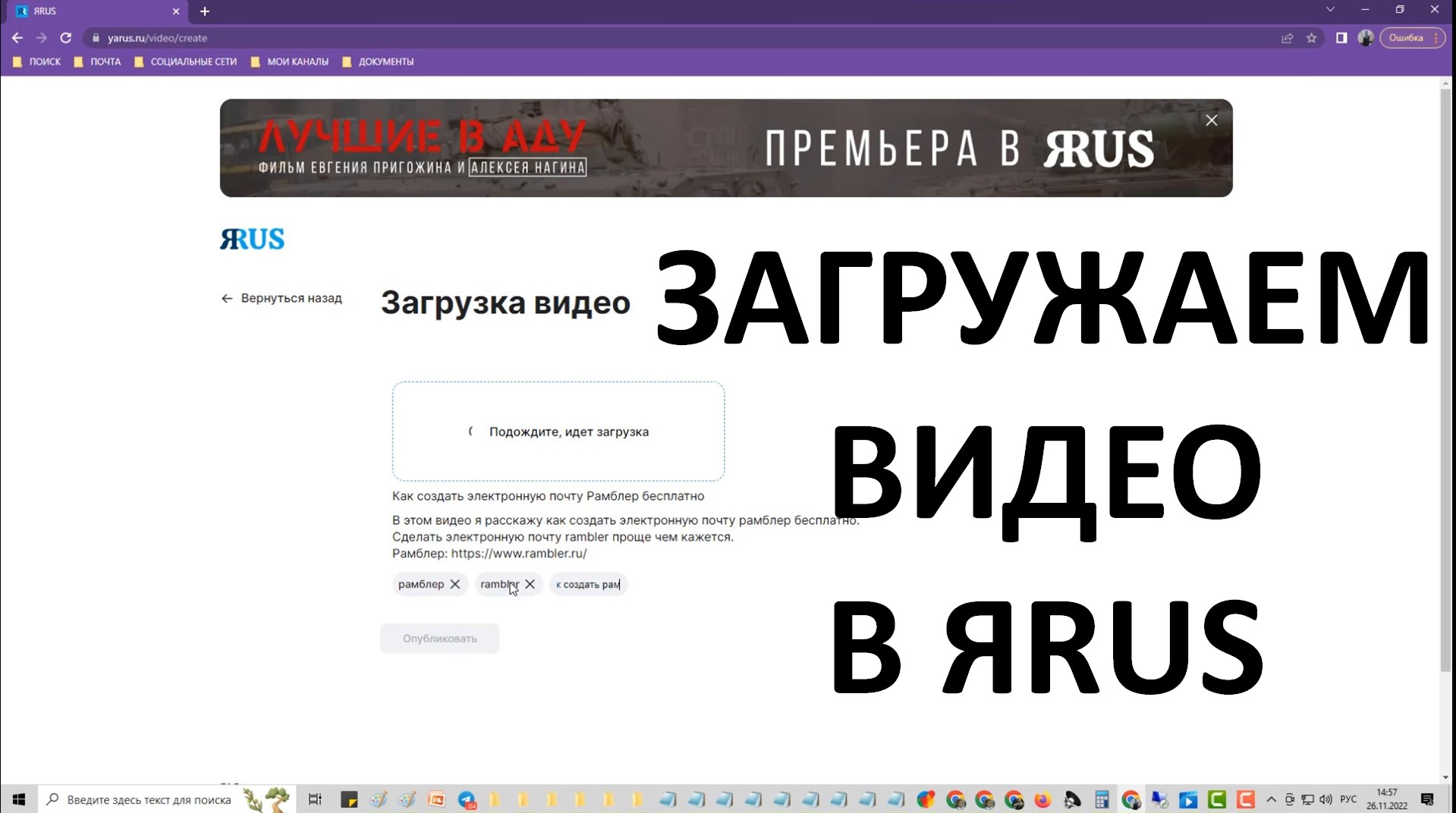Expand hidden icons in the system tray
Screen dimensions: 1456x813
(1269, 799)
